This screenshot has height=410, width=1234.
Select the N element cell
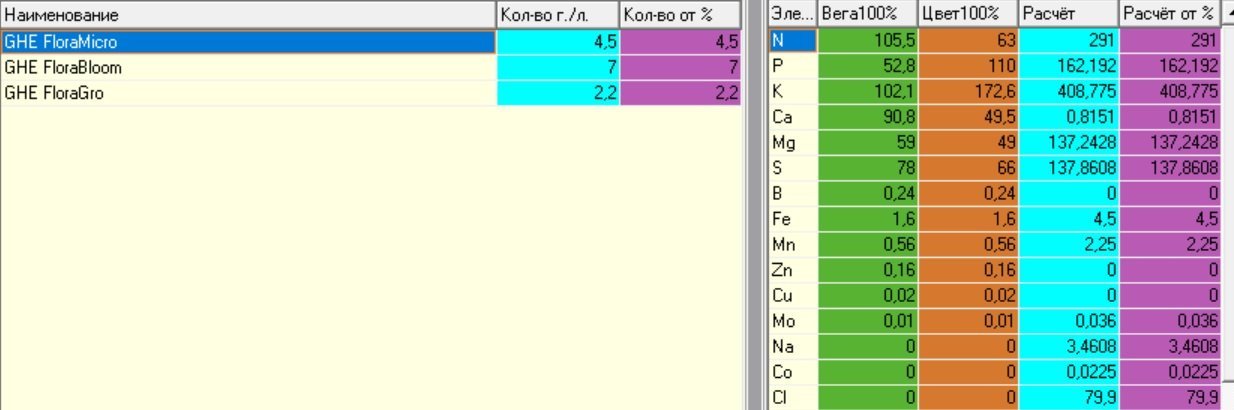point(792,41)
